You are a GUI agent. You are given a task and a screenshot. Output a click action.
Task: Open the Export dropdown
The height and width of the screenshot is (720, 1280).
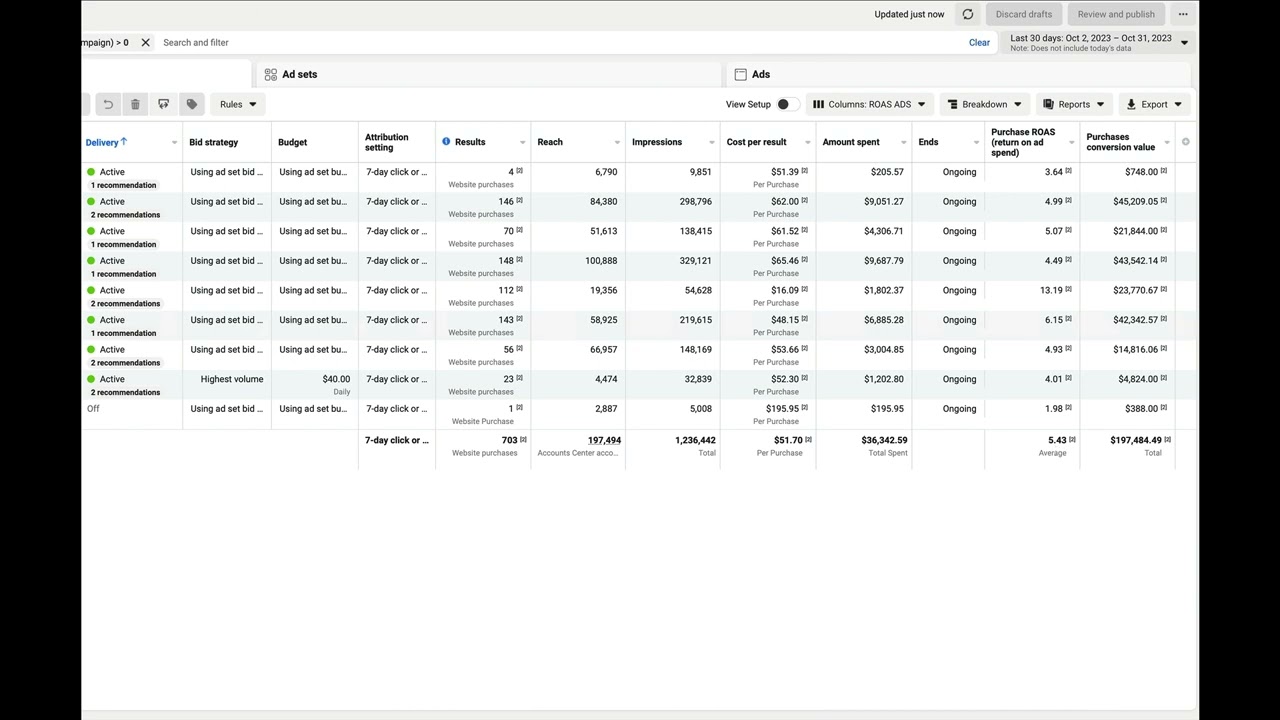point(1154,104)
